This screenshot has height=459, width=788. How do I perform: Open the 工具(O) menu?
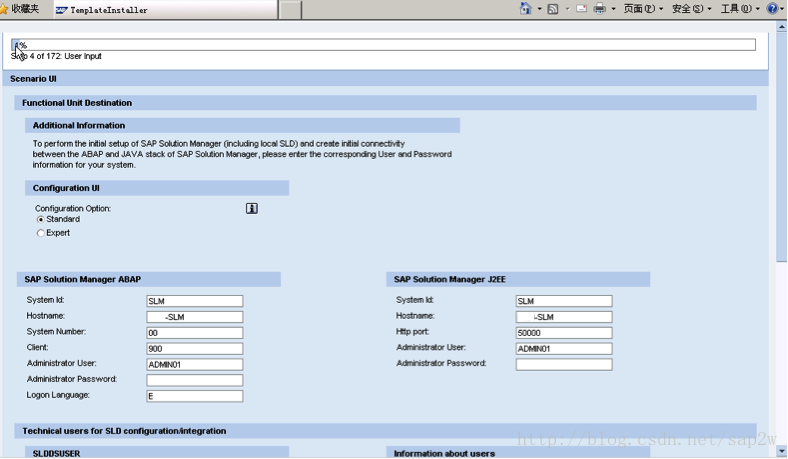coord(740,9)
